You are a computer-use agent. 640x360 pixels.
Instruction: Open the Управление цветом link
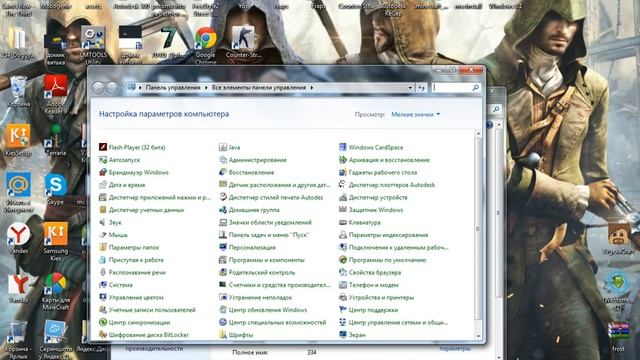click(136, 298)
